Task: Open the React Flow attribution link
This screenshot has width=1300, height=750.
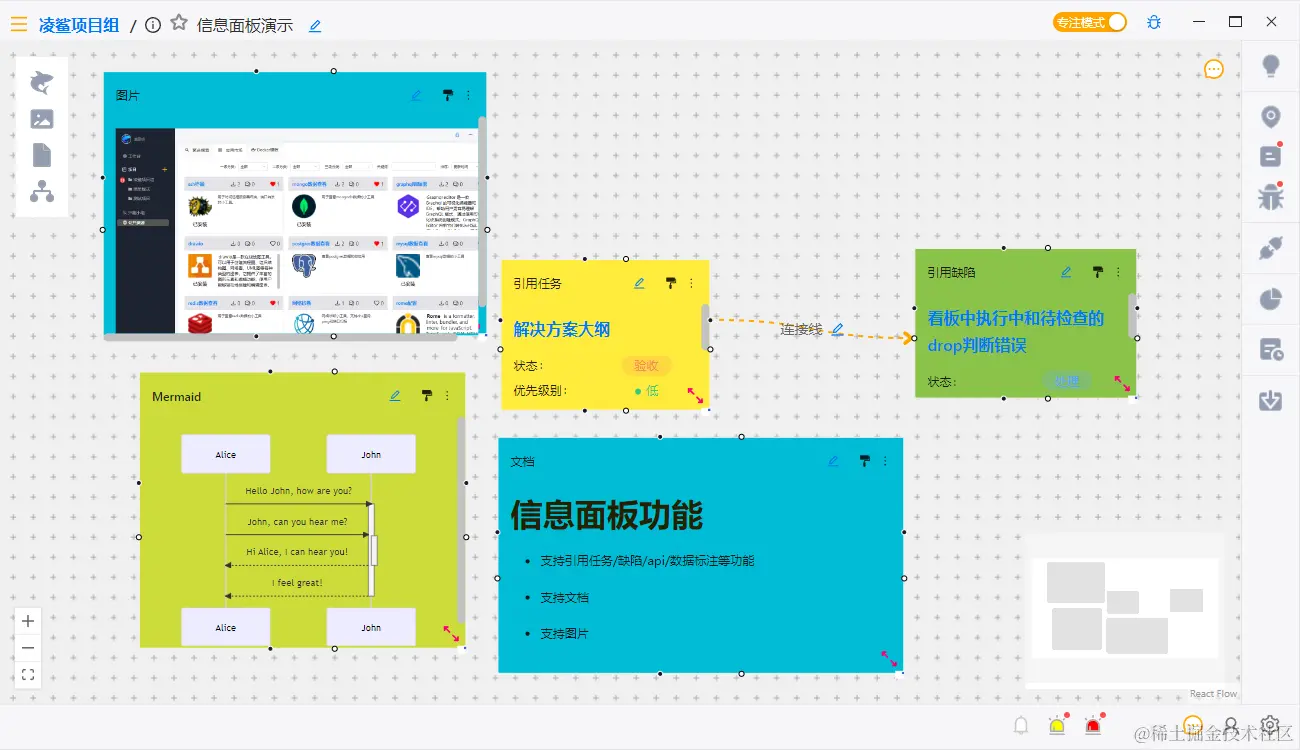Action: pos(1213,694)
